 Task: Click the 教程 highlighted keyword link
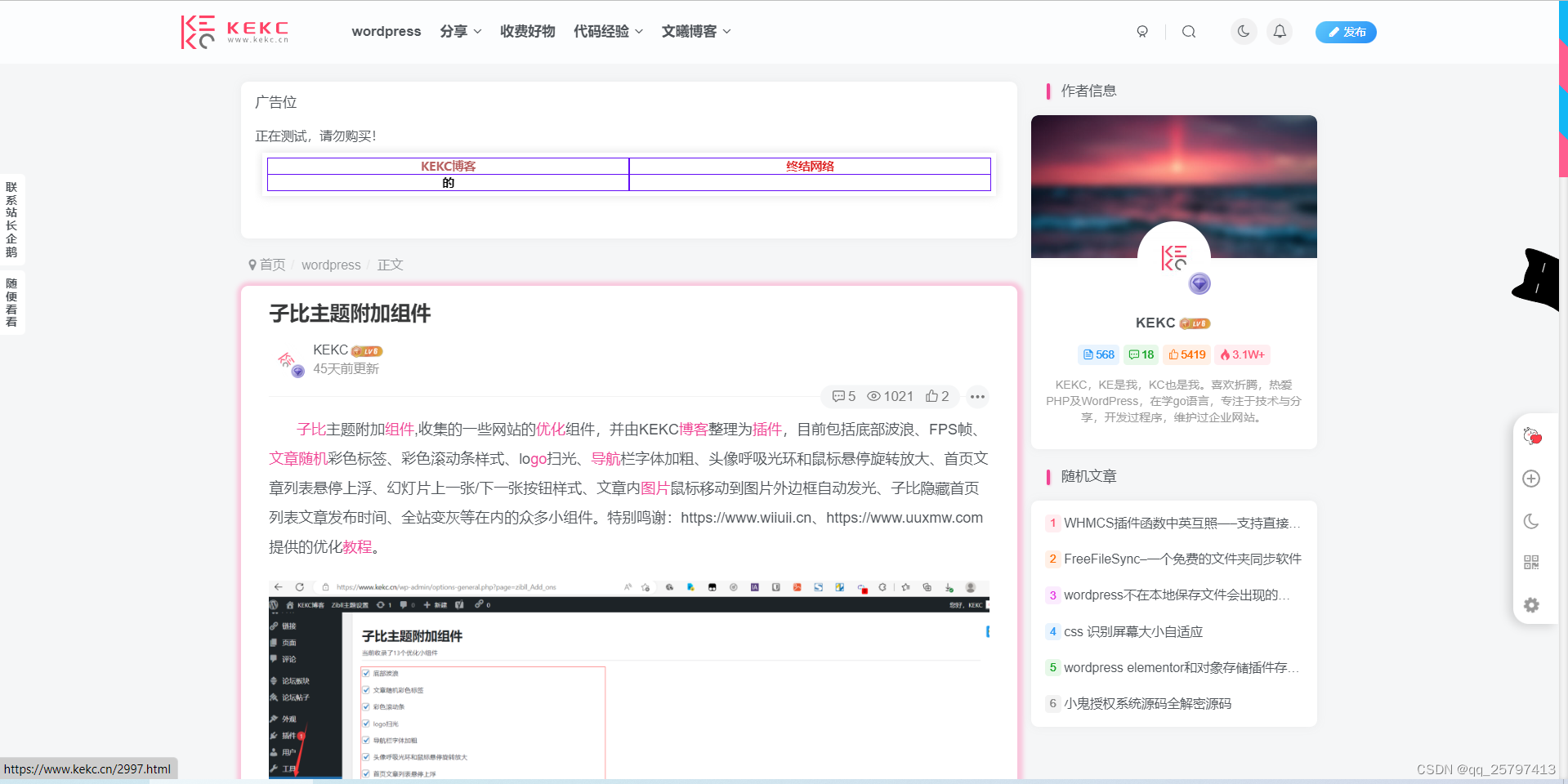coord(357,547)
